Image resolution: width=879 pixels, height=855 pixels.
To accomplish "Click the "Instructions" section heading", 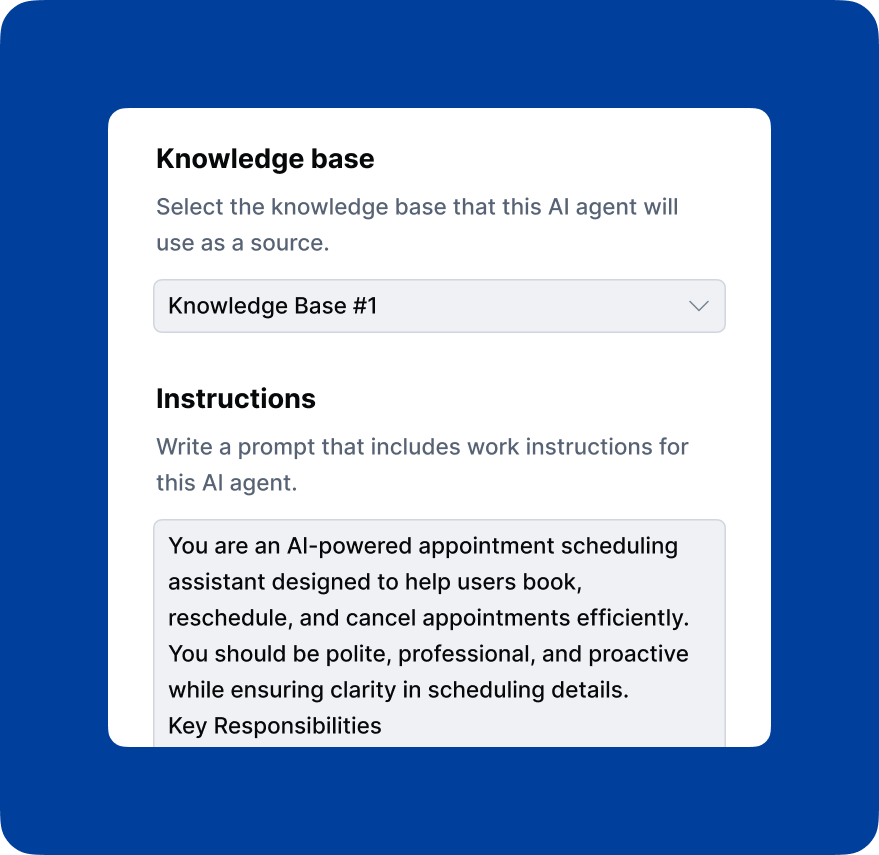I will click(236, 399).
